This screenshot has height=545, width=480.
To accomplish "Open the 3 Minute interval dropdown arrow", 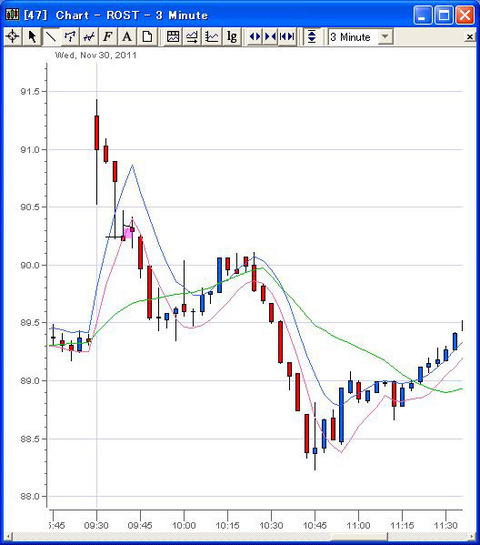I will pyautogui.click(x=385, y=37).
